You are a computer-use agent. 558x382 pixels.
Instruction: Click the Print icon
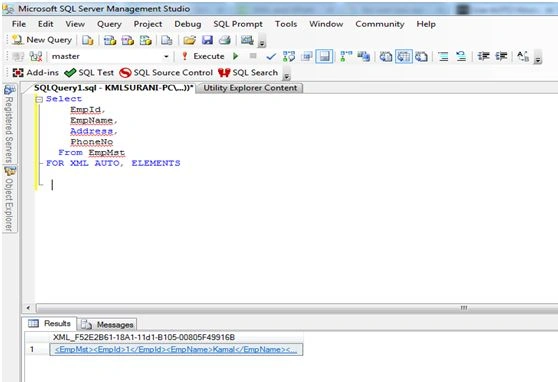click(x=225, y=40)
